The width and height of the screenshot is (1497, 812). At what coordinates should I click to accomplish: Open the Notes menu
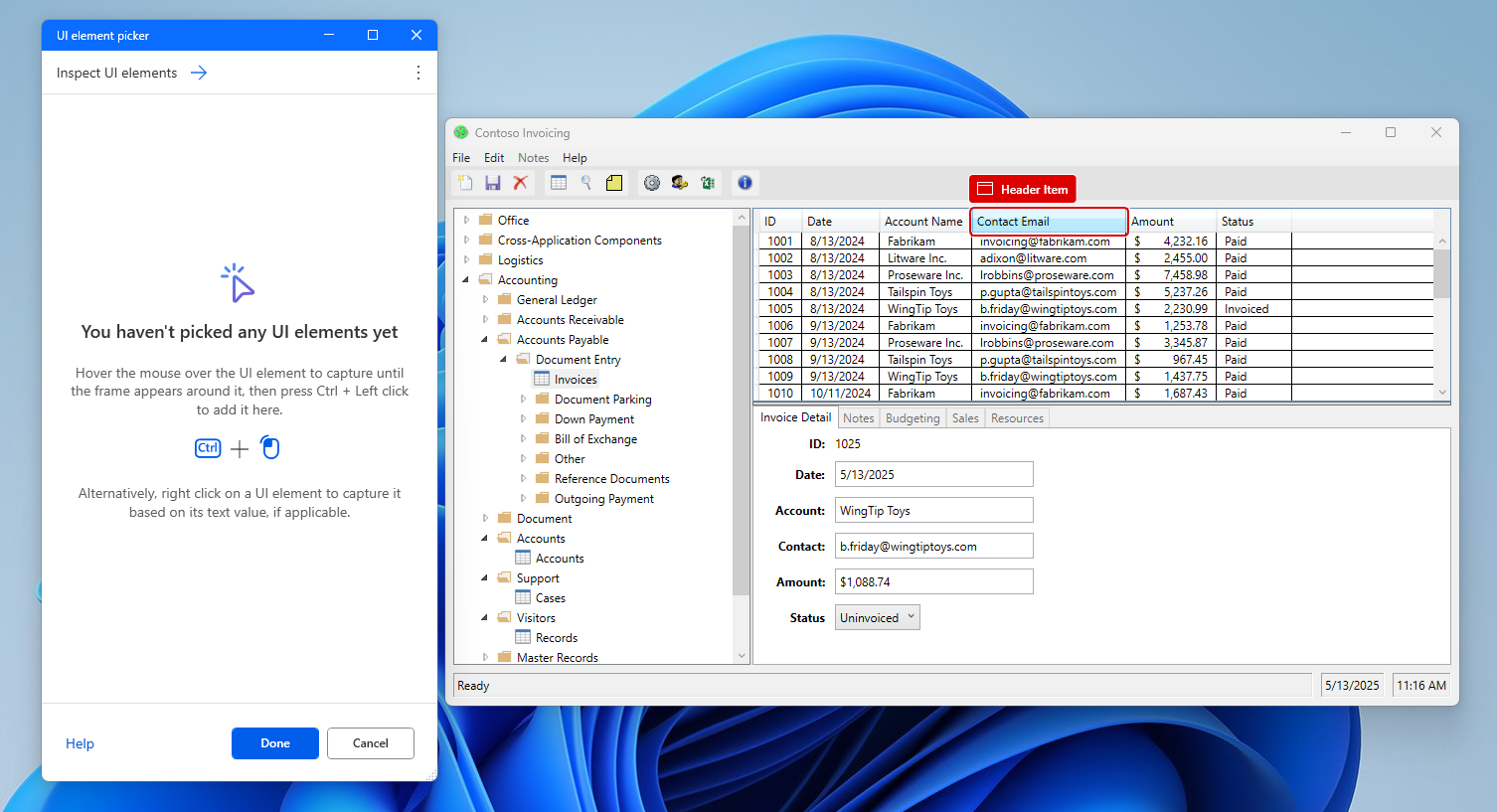[533, 157]
